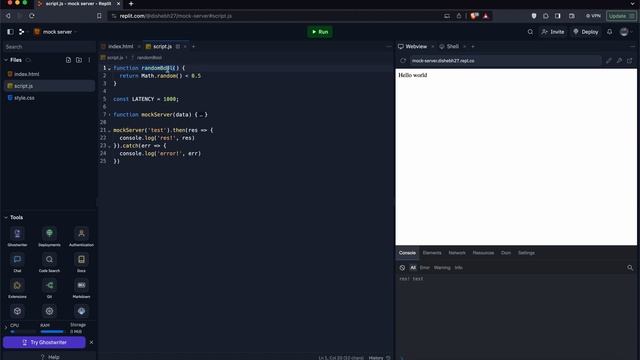
Task: Dismiss the Try Ghostwriter banner
Action: click(91, 342)
